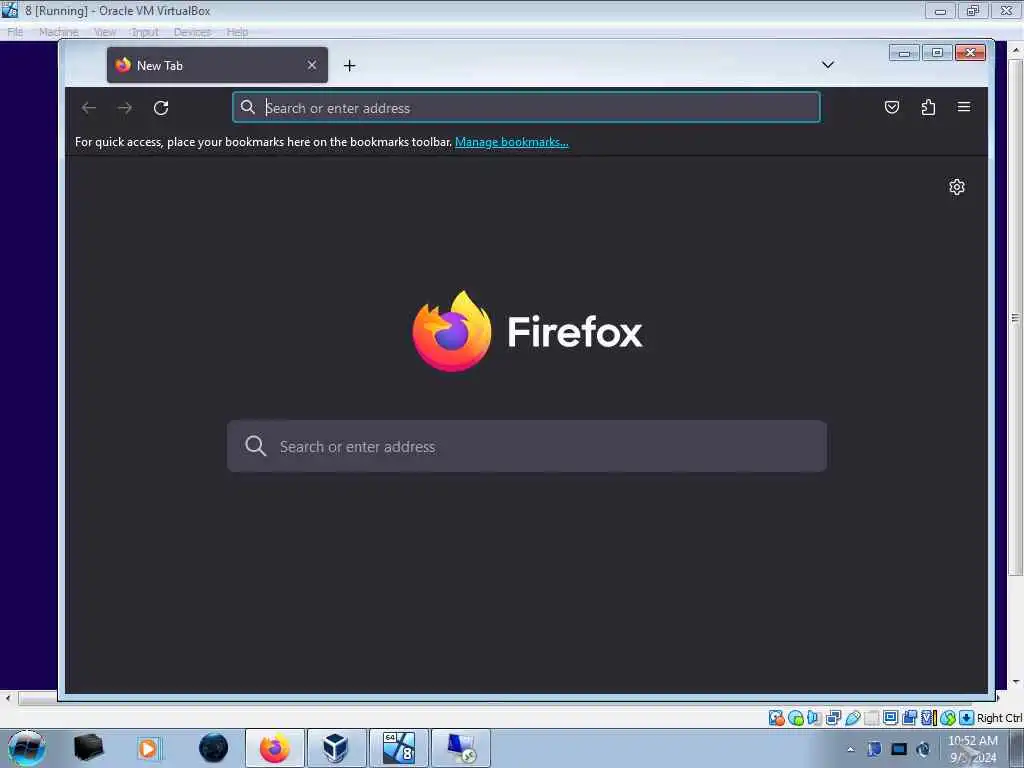Screen dimensions: 1024x768
Task: Open VirtualBox Help menu
Action: pyautogui.click(x=237, y=32)
